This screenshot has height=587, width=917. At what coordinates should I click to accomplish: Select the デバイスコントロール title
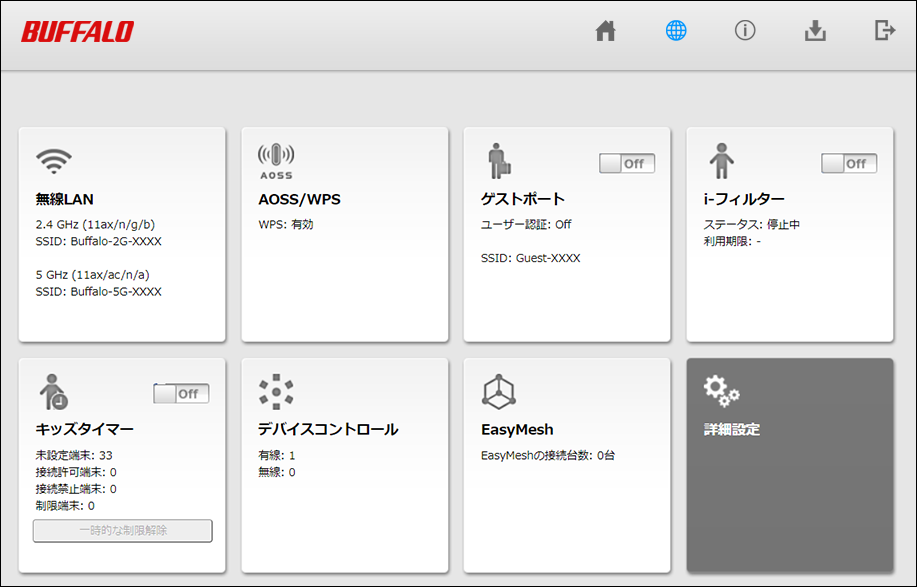pyautogui.click(x=328, y=429)
